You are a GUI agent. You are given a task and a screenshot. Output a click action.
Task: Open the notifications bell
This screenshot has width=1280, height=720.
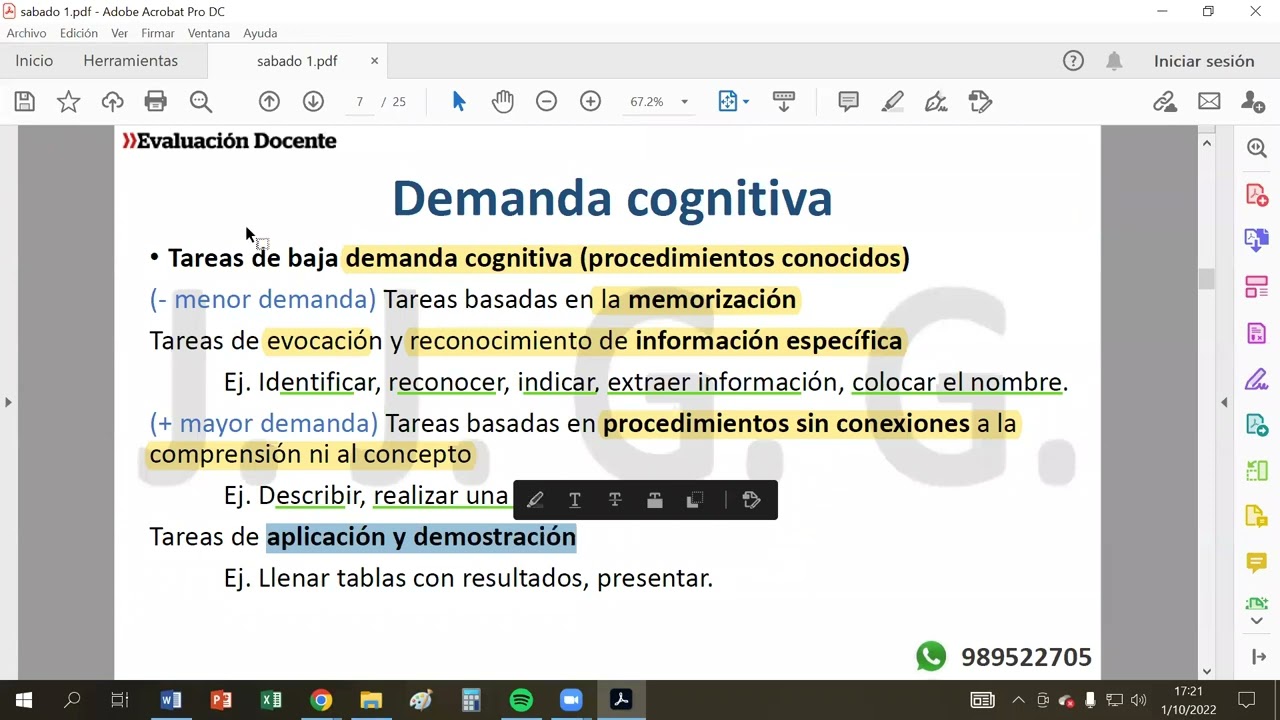point(1114,61)
